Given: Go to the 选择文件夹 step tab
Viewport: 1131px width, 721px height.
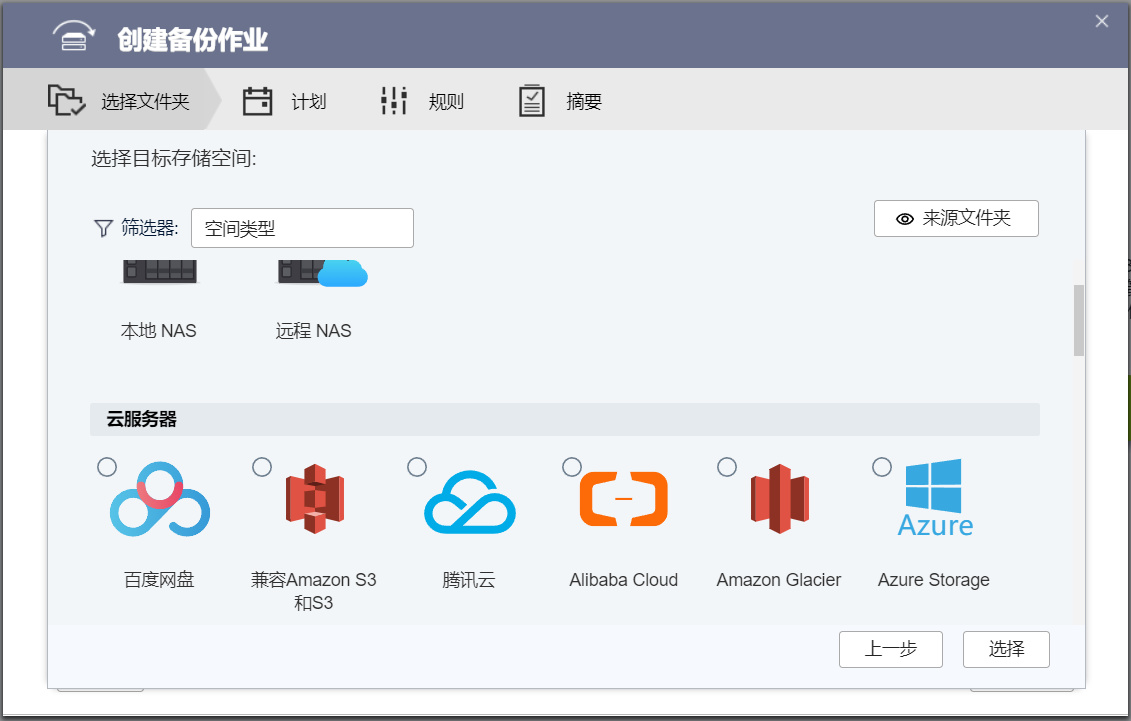Looking at the screenshot, I should (112, 99).
